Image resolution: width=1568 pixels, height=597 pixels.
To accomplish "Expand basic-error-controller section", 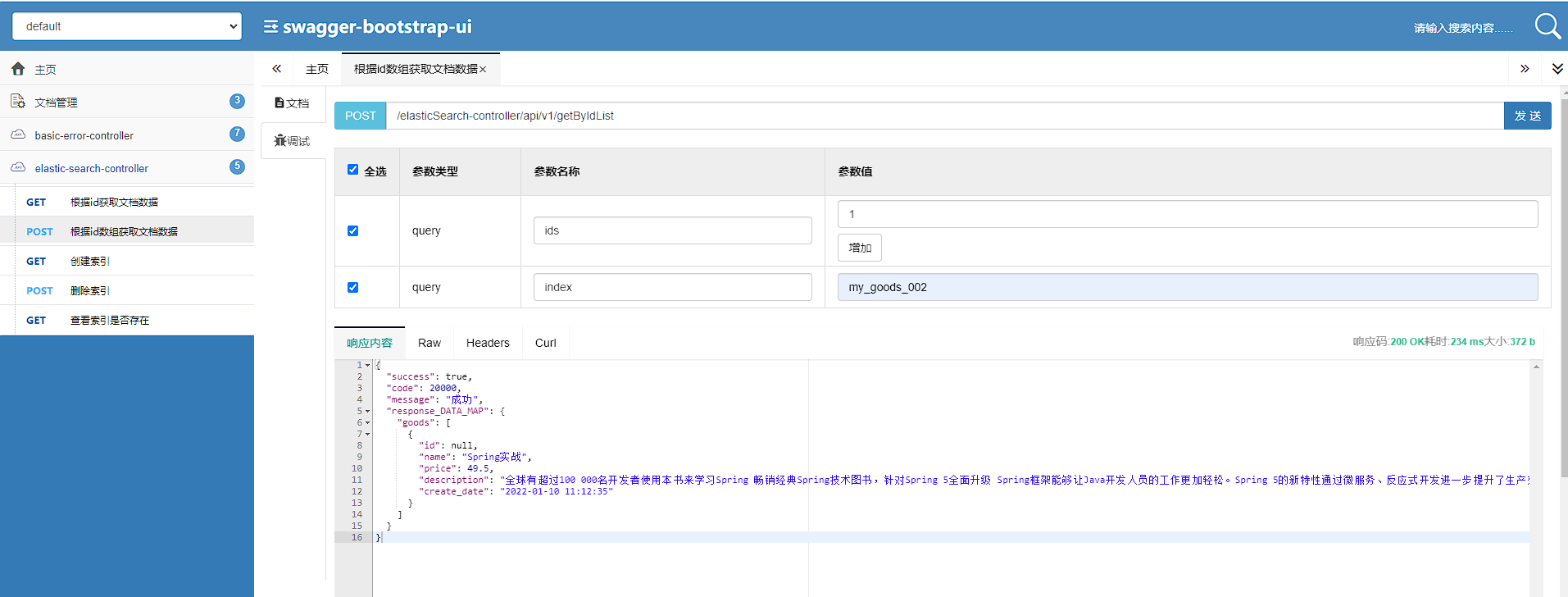I will coord(127,134).
